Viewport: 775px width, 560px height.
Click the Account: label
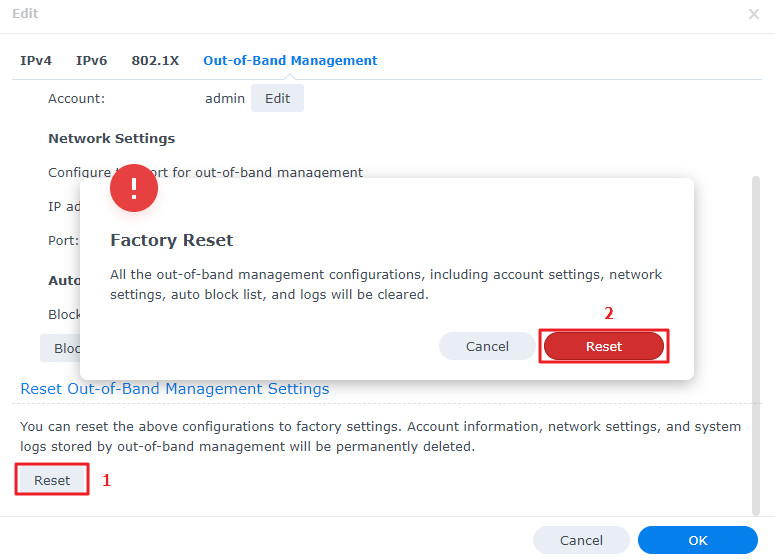77,98
